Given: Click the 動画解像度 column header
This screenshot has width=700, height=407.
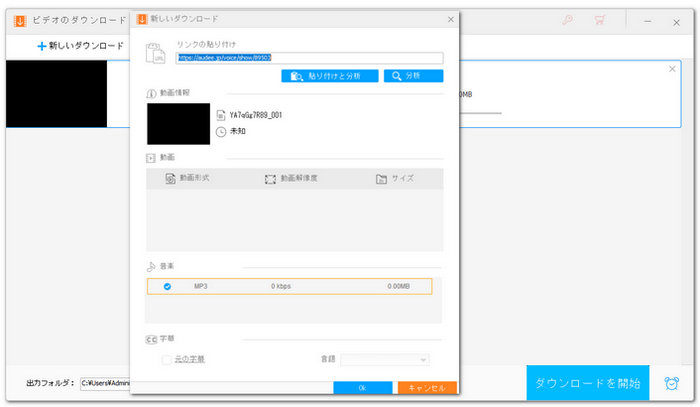Looking at the screenshot, I should pos(291,179).
